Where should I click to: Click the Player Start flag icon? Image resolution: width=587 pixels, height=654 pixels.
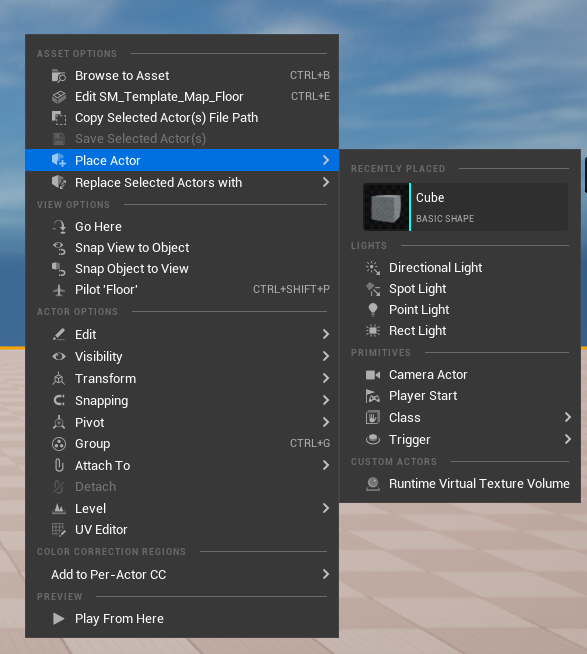[x=373, y=396]
